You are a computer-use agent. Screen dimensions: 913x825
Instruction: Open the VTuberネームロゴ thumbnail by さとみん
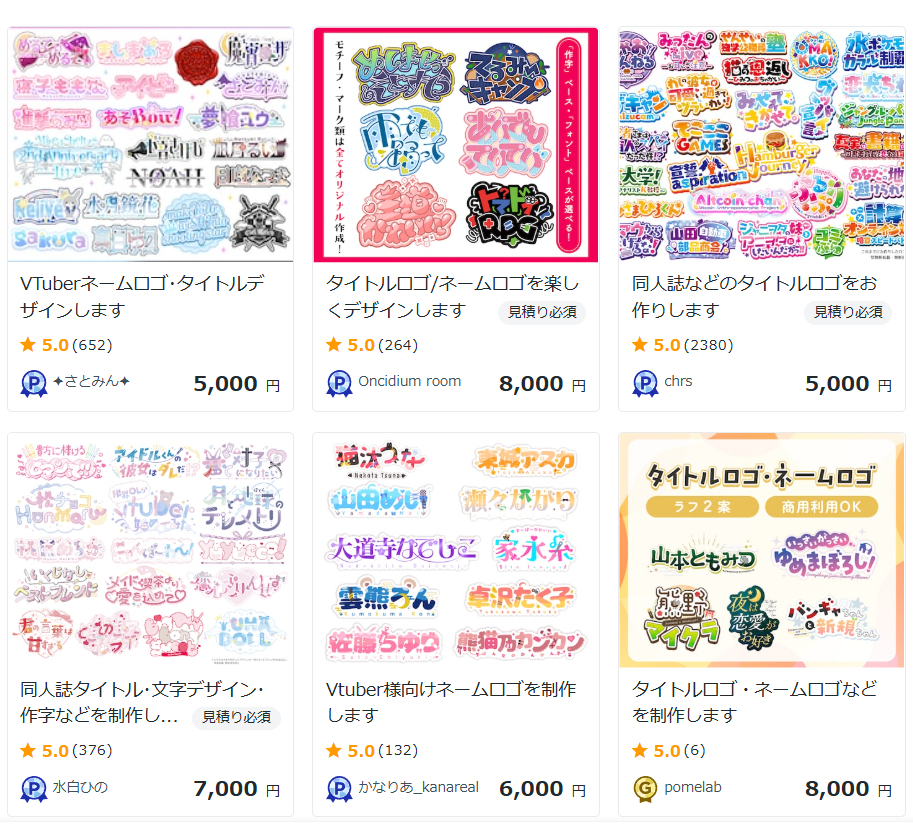coord(150,144)
